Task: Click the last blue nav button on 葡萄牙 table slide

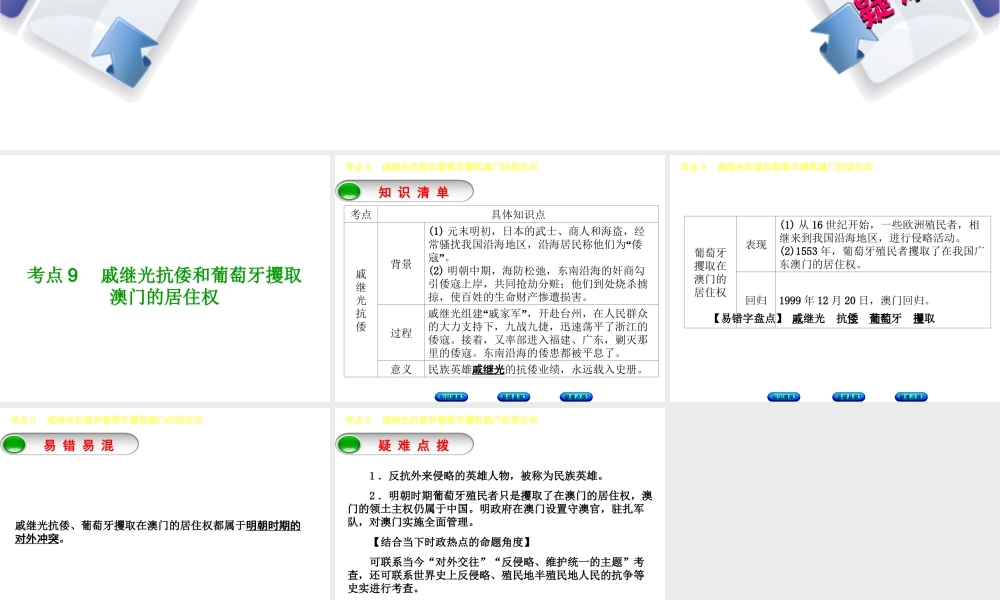Action: point(911,397)
